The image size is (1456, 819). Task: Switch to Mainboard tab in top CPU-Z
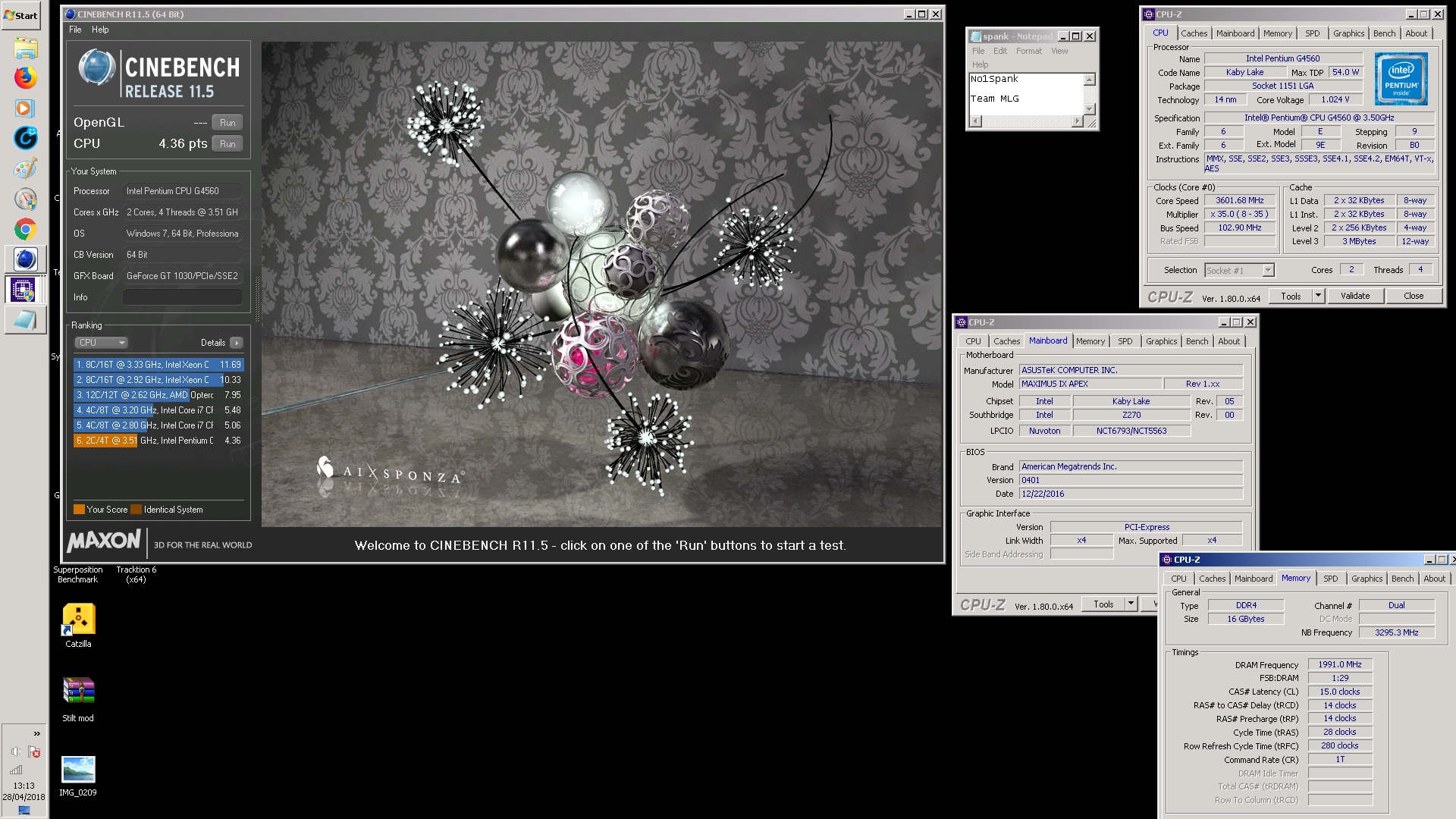click(1235, 33)
